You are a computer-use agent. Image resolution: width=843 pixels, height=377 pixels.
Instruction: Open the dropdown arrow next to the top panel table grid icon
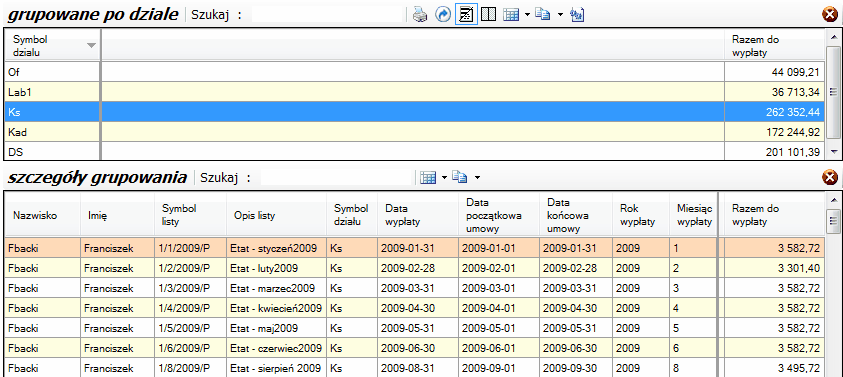tap(527, 15)
